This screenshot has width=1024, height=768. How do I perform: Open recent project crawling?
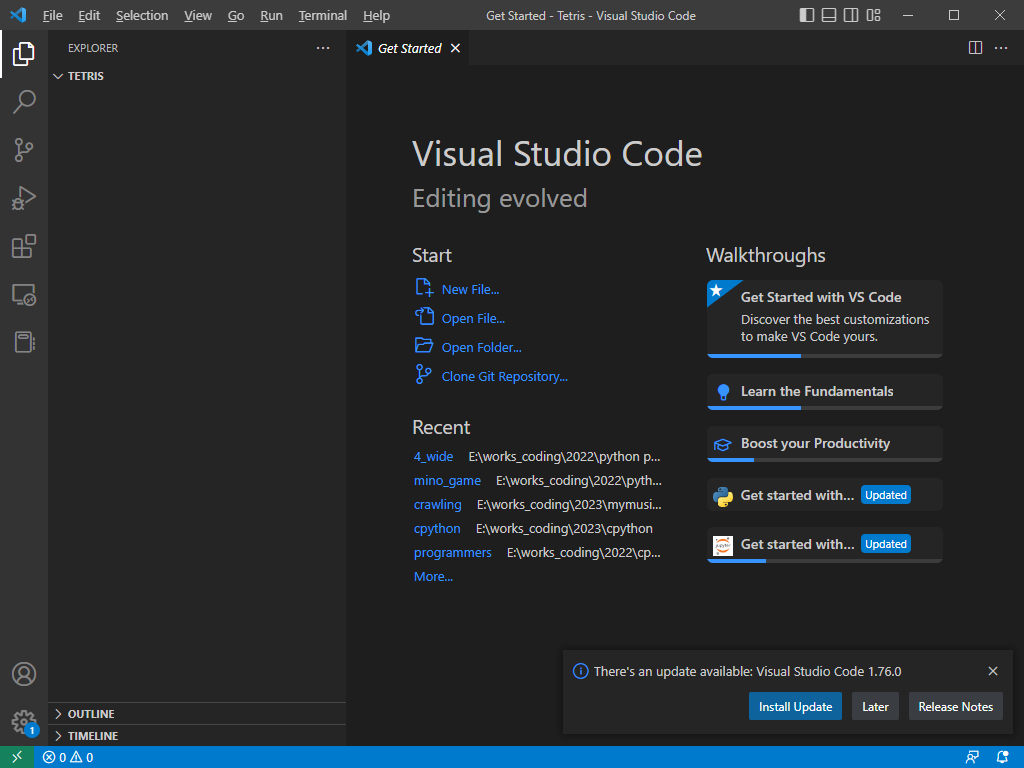438,505
